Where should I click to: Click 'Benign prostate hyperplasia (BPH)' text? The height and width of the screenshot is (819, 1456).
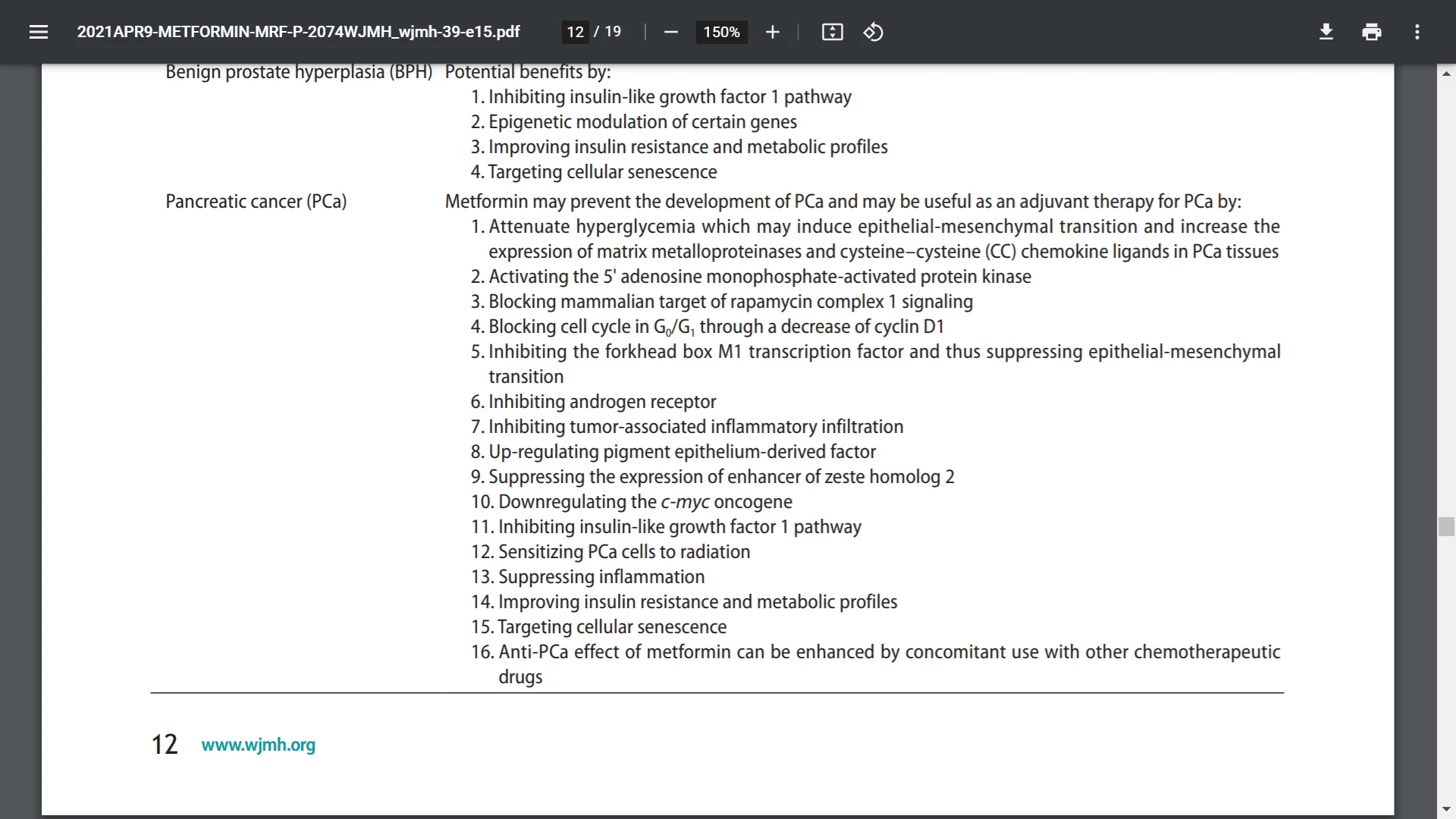click(x=299, y=72)
